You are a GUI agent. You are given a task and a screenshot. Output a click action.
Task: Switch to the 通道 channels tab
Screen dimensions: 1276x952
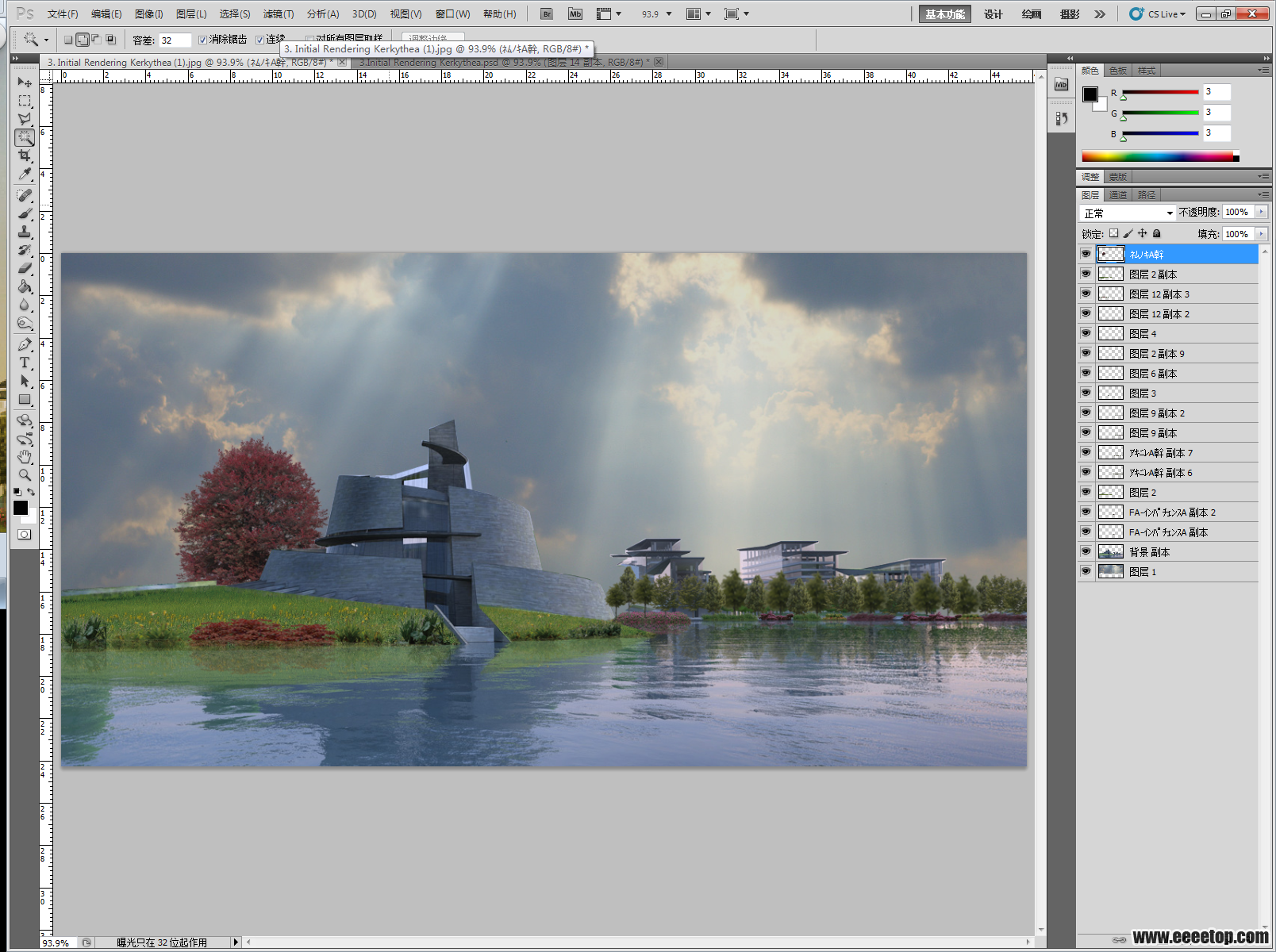coord(1118,195)
